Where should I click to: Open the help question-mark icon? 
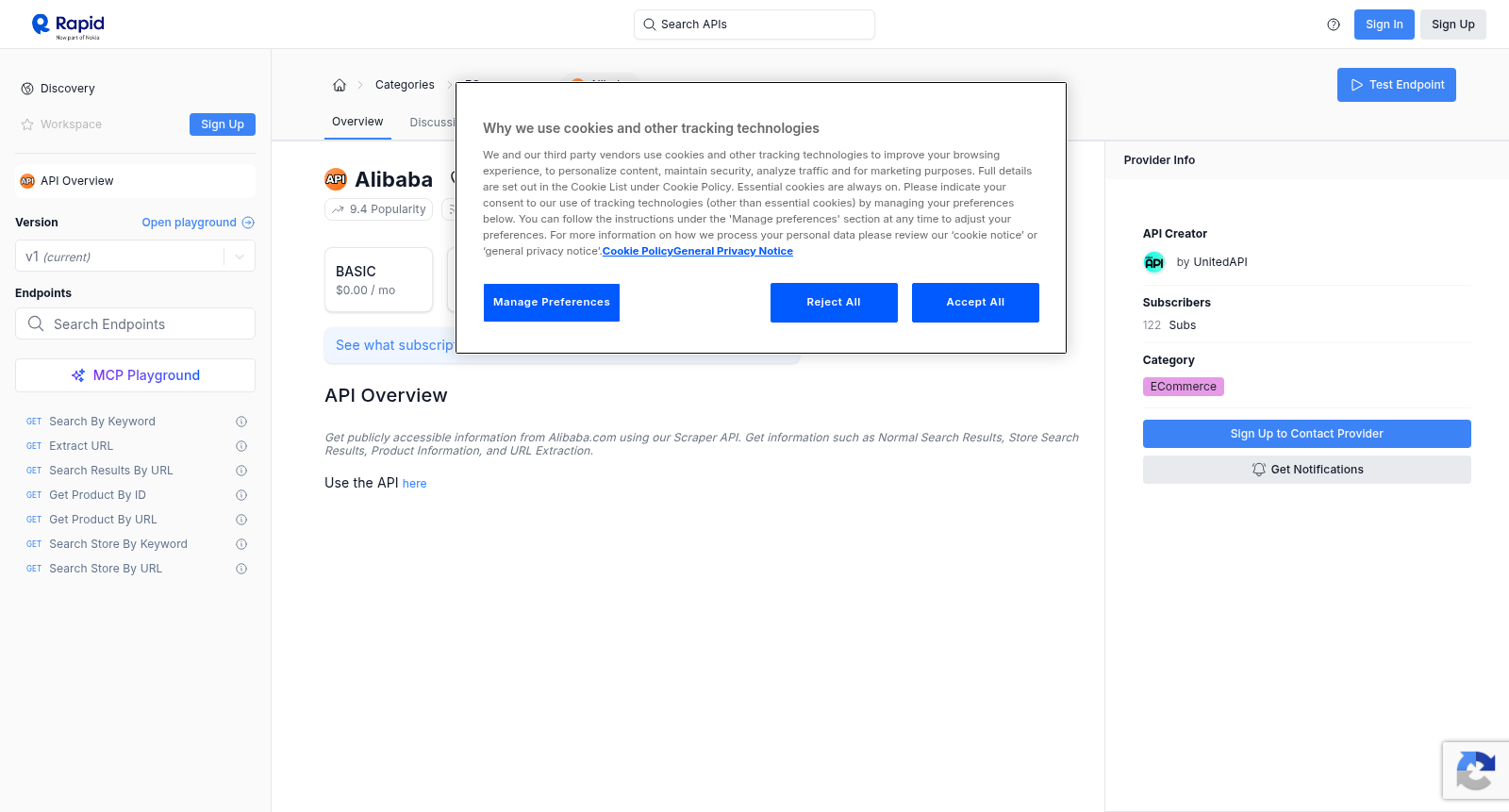tap(1334, 25)
